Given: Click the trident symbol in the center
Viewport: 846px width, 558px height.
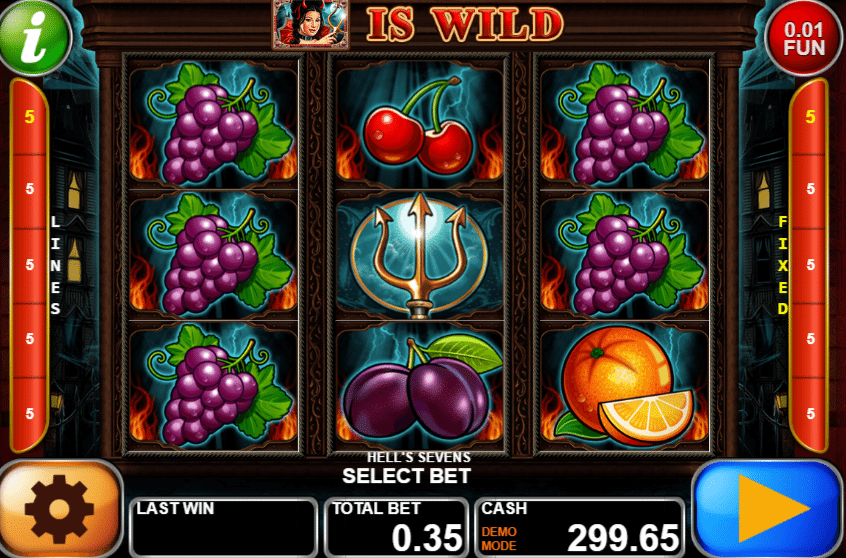Looking at the screenshot, I should 419,255.
